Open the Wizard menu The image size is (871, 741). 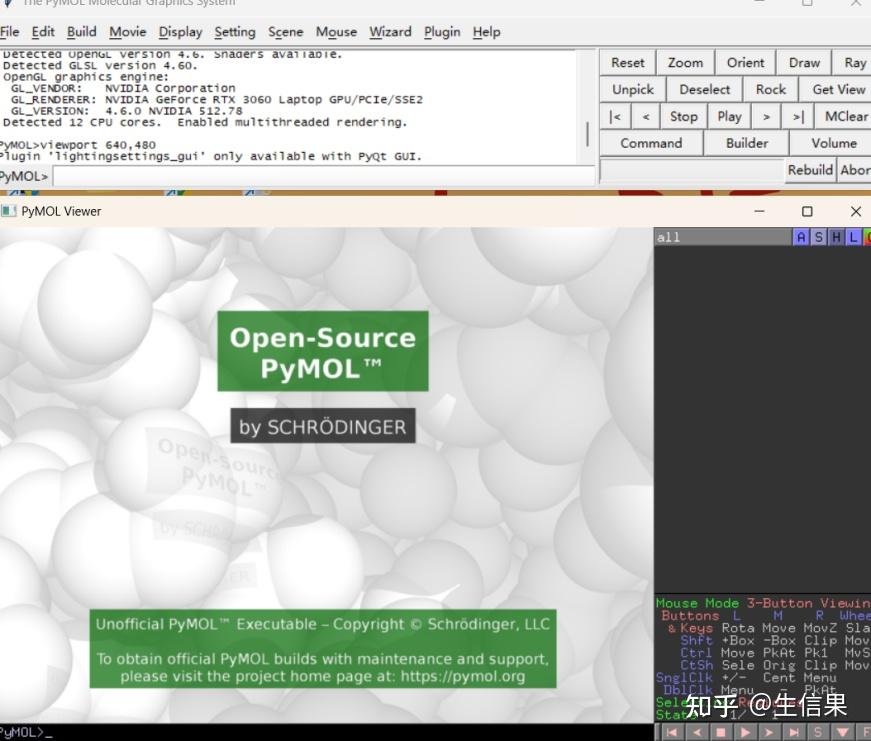pyautogui.click(x=391, y=32)
